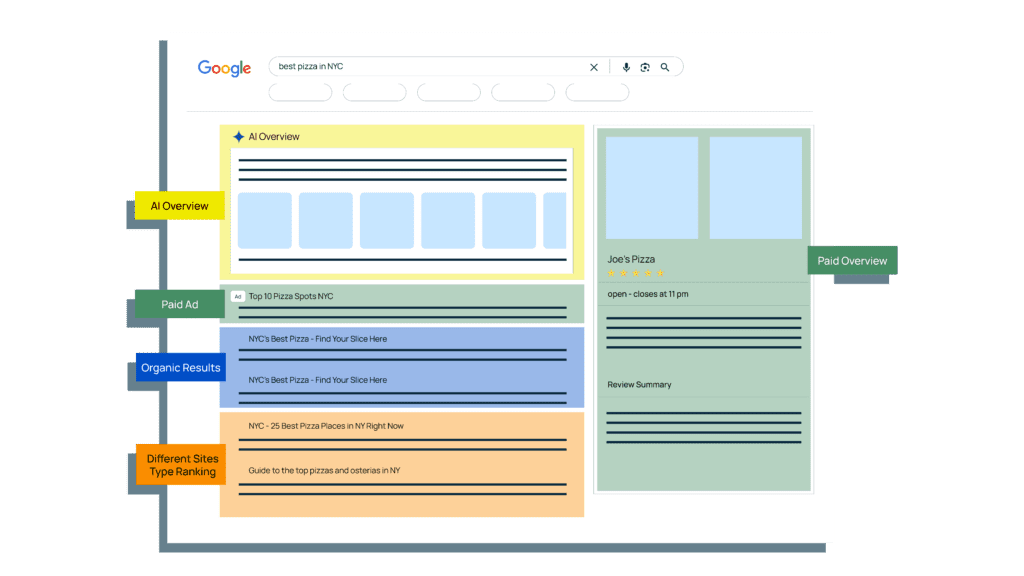The width and height of the screenshot is (1024, 576).
Task: Click the orange Different Sites Type Ranking label
Action: coord(181,464)
